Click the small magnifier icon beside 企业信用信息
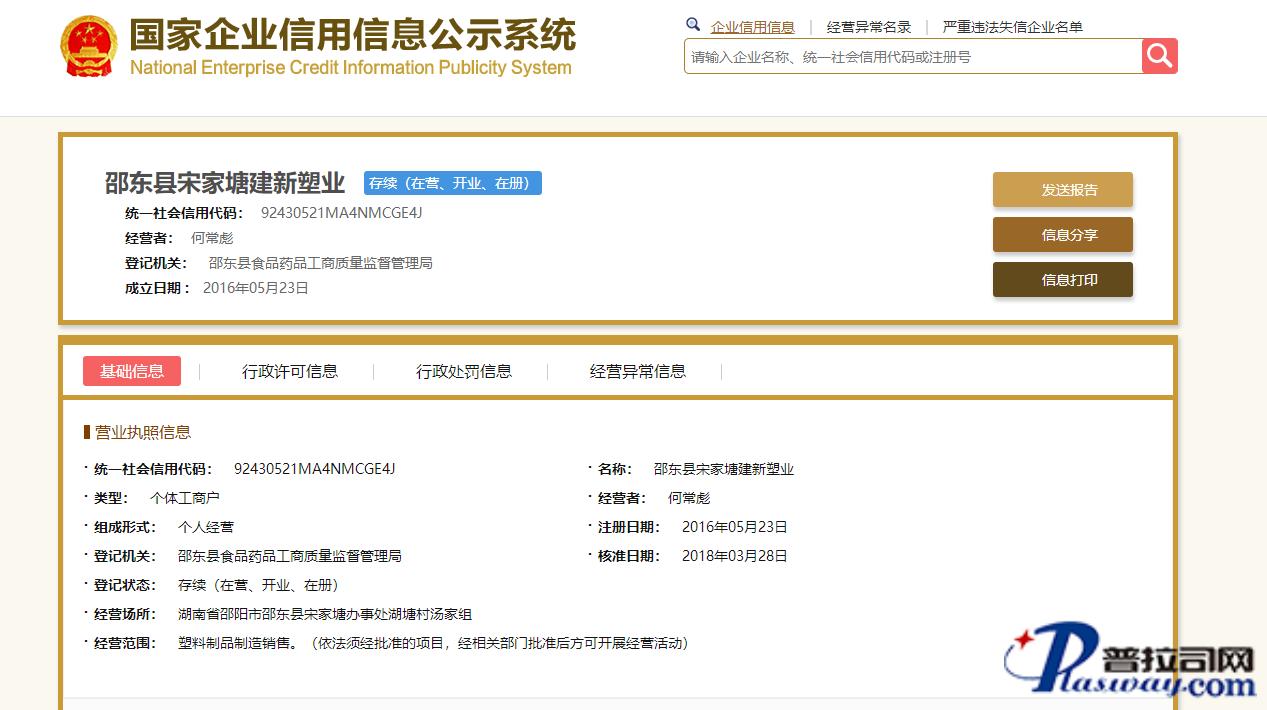 [x=693, y=25]
